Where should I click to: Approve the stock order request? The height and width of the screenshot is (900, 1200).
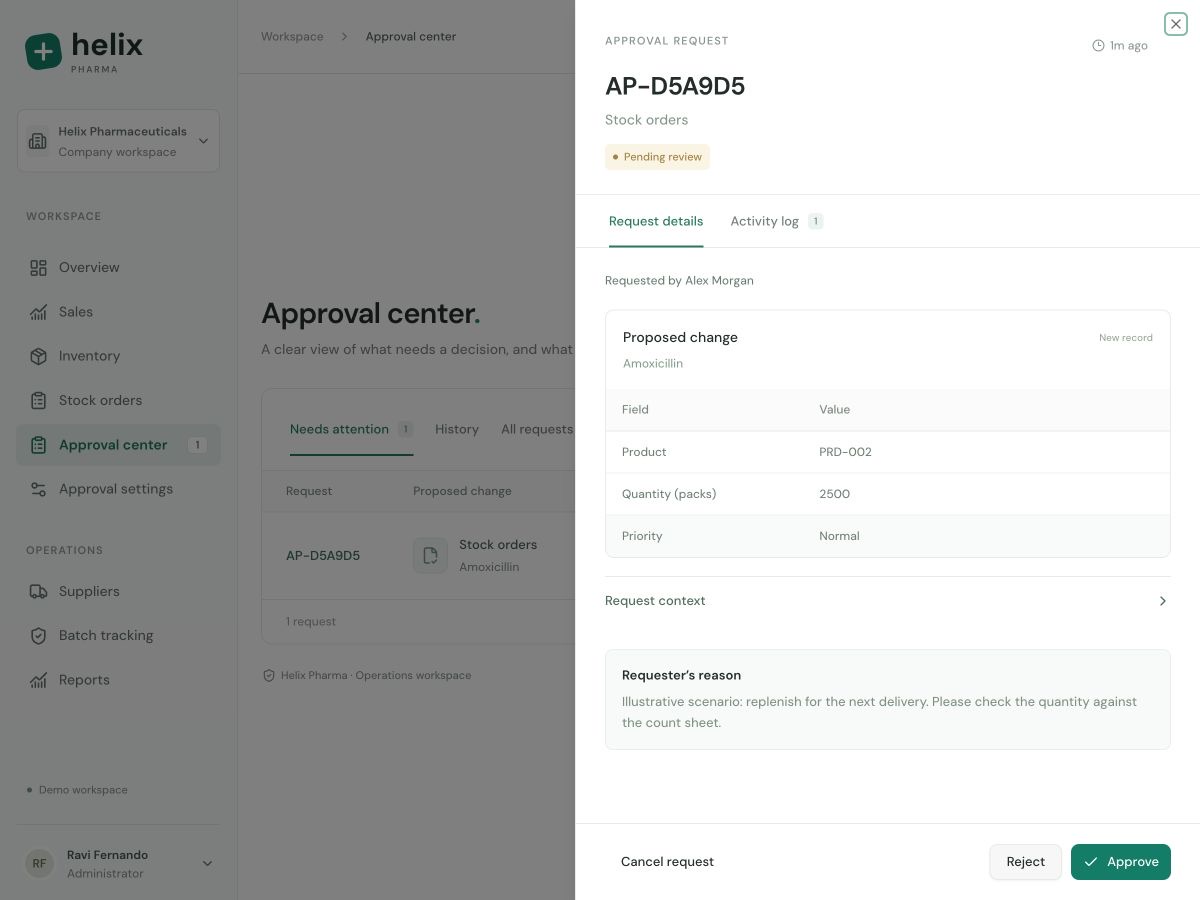[x=1121, y=862]
